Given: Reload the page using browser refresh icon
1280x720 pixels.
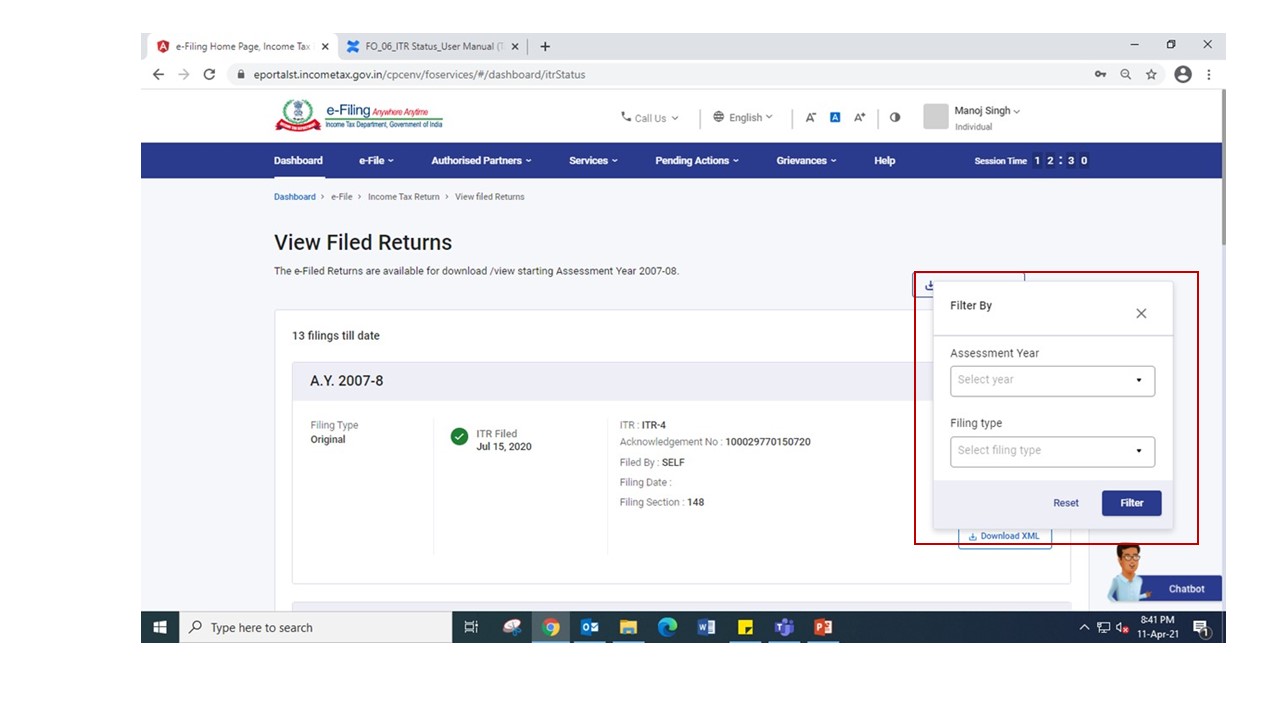Looking at the screenshot, I should point(209,74).
